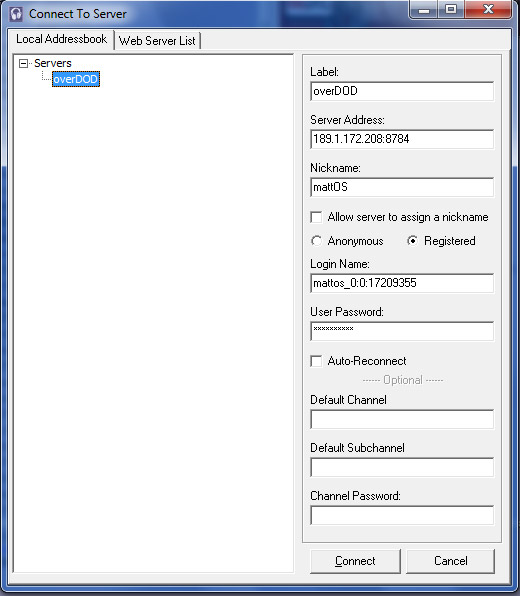Click the Default Channel input box

click(x=402, y=419)
